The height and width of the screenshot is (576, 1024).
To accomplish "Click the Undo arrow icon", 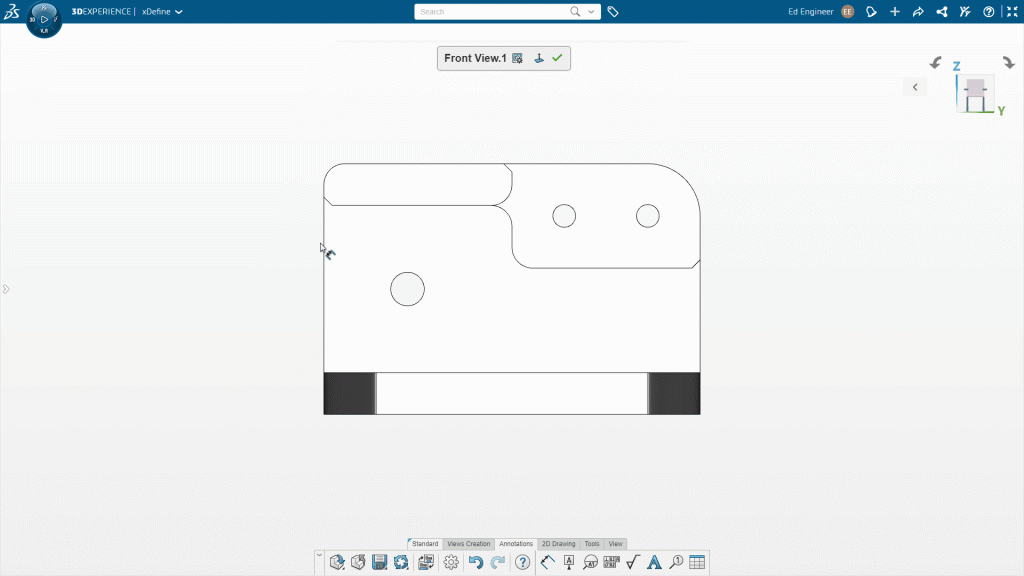I will pyautogui.click(x=476, y=562).
